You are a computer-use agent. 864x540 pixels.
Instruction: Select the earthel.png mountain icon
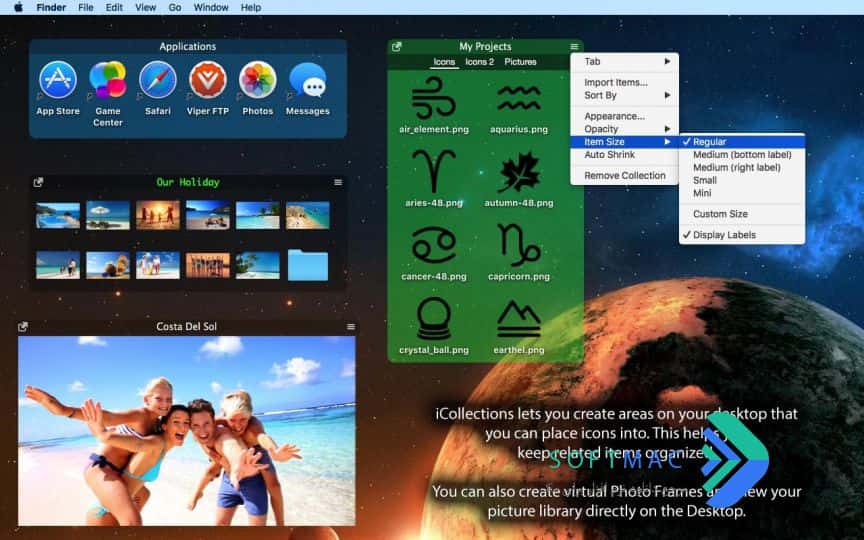[x=519, y=318]
